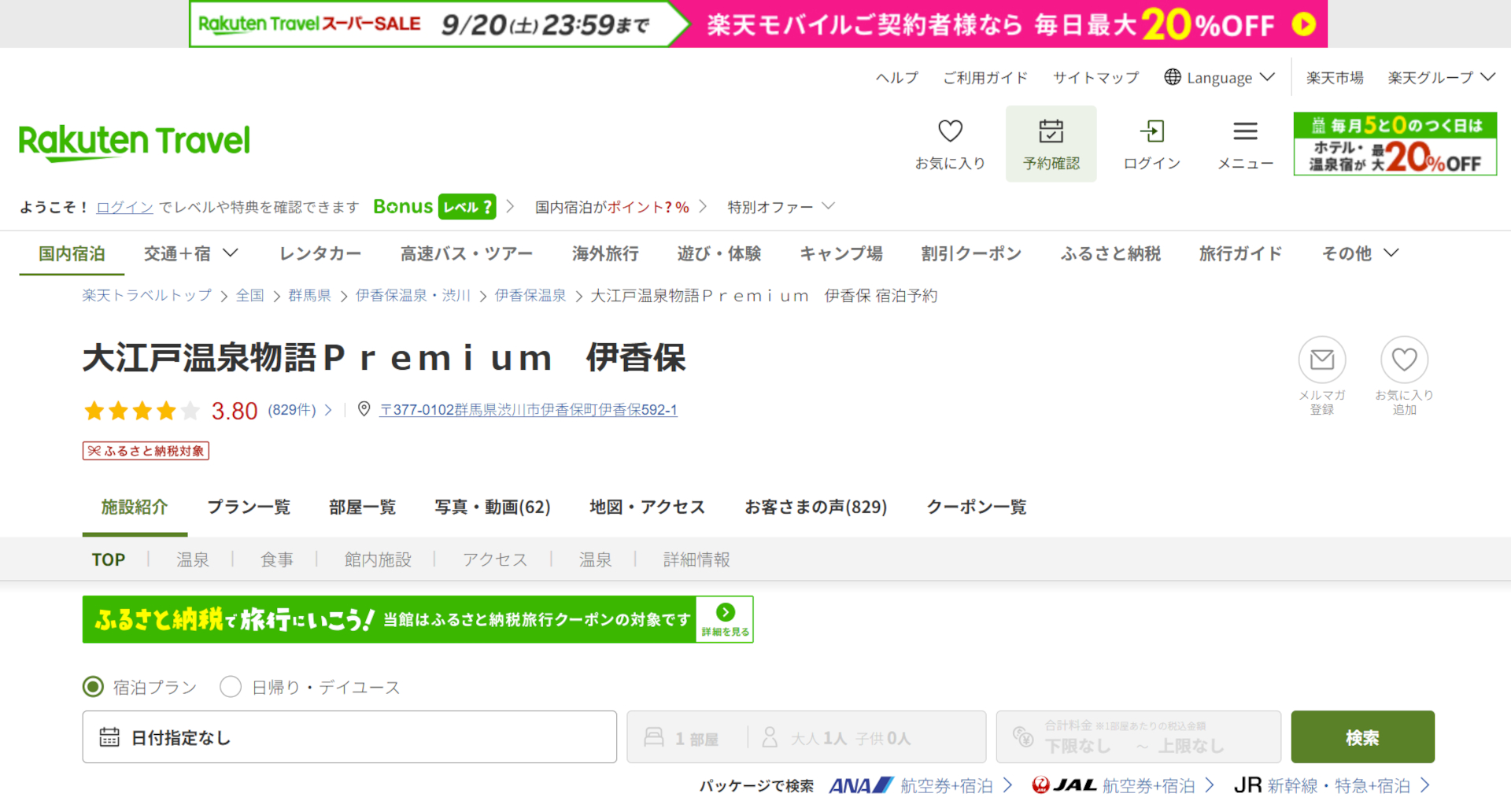
Task: Select the 宿泊プラン radio button
Action: [x=93, y=686]
